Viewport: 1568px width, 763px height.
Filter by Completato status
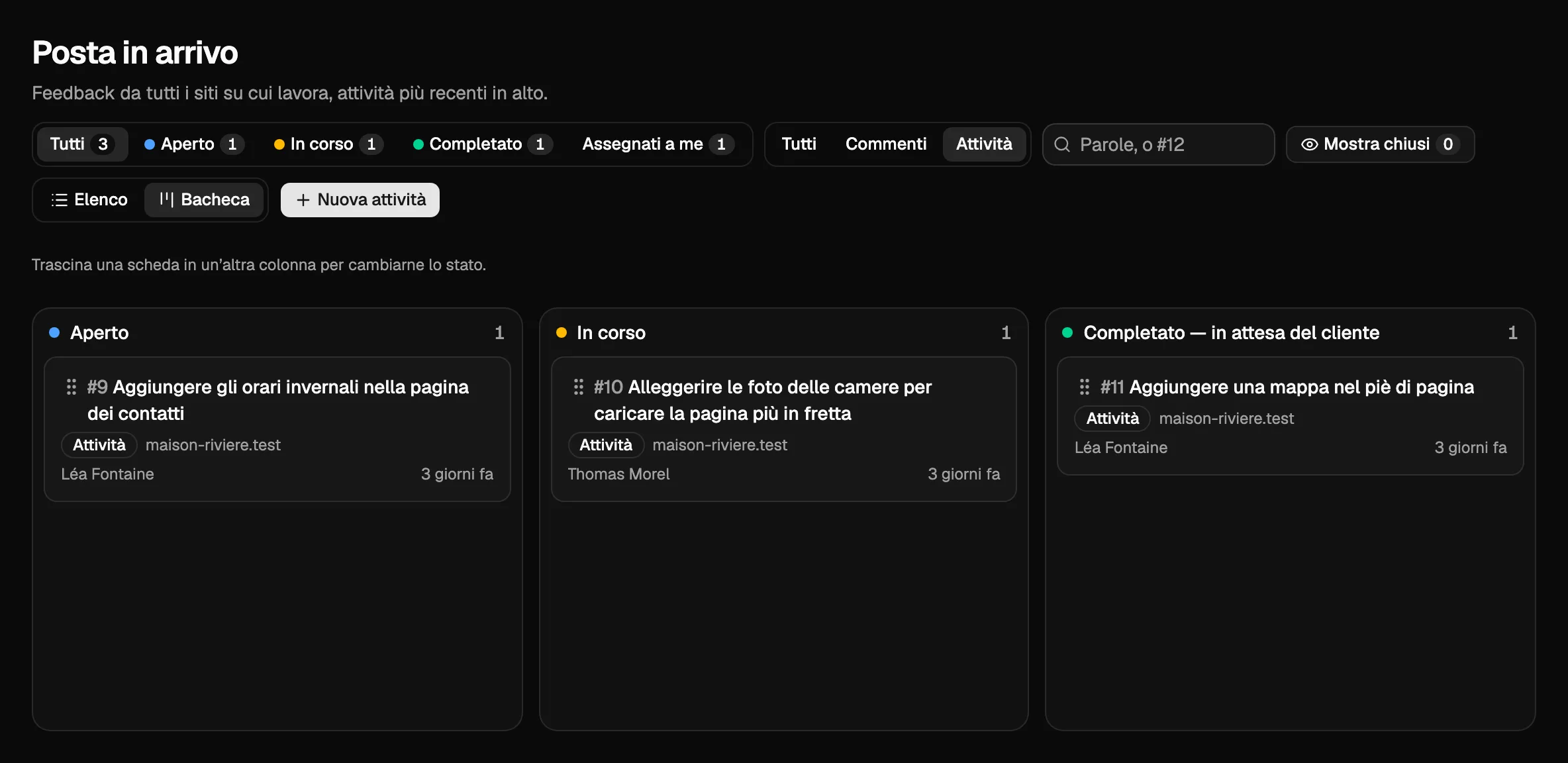[x=482, y=144]
